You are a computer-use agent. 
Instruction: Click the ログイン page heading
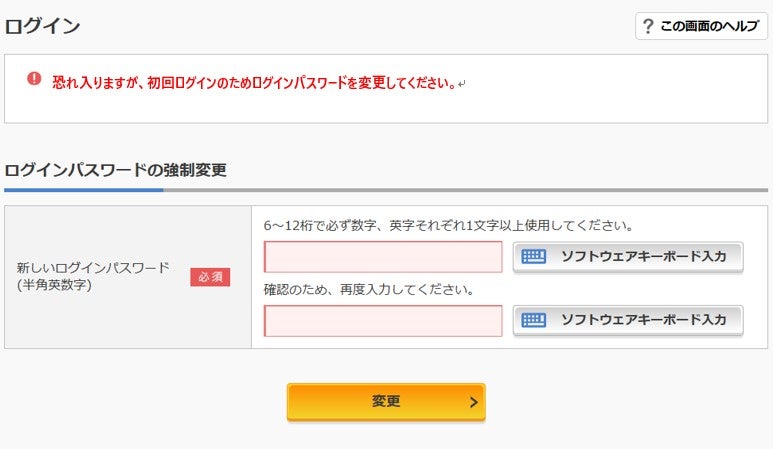click(x=42, y=27)
